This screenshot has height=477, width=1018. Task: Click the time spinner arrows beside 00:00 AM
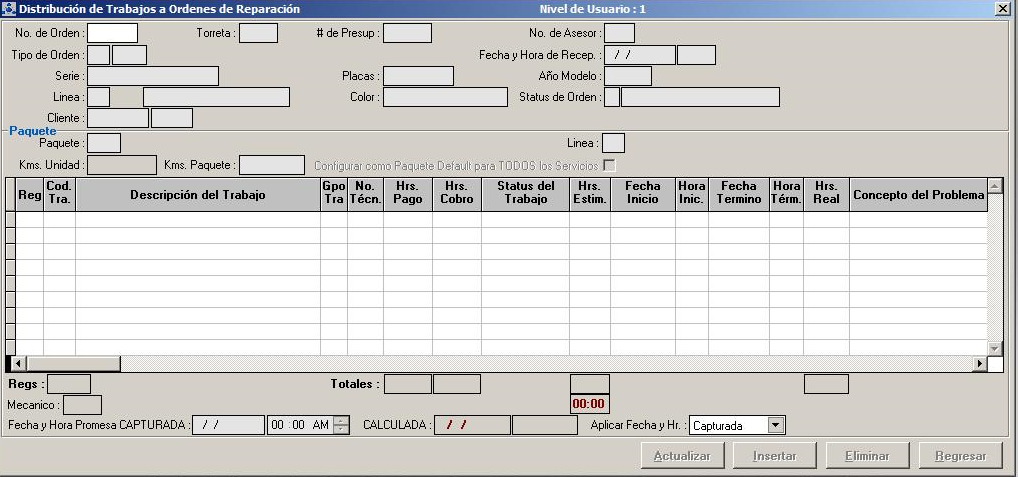click(342, 425)
